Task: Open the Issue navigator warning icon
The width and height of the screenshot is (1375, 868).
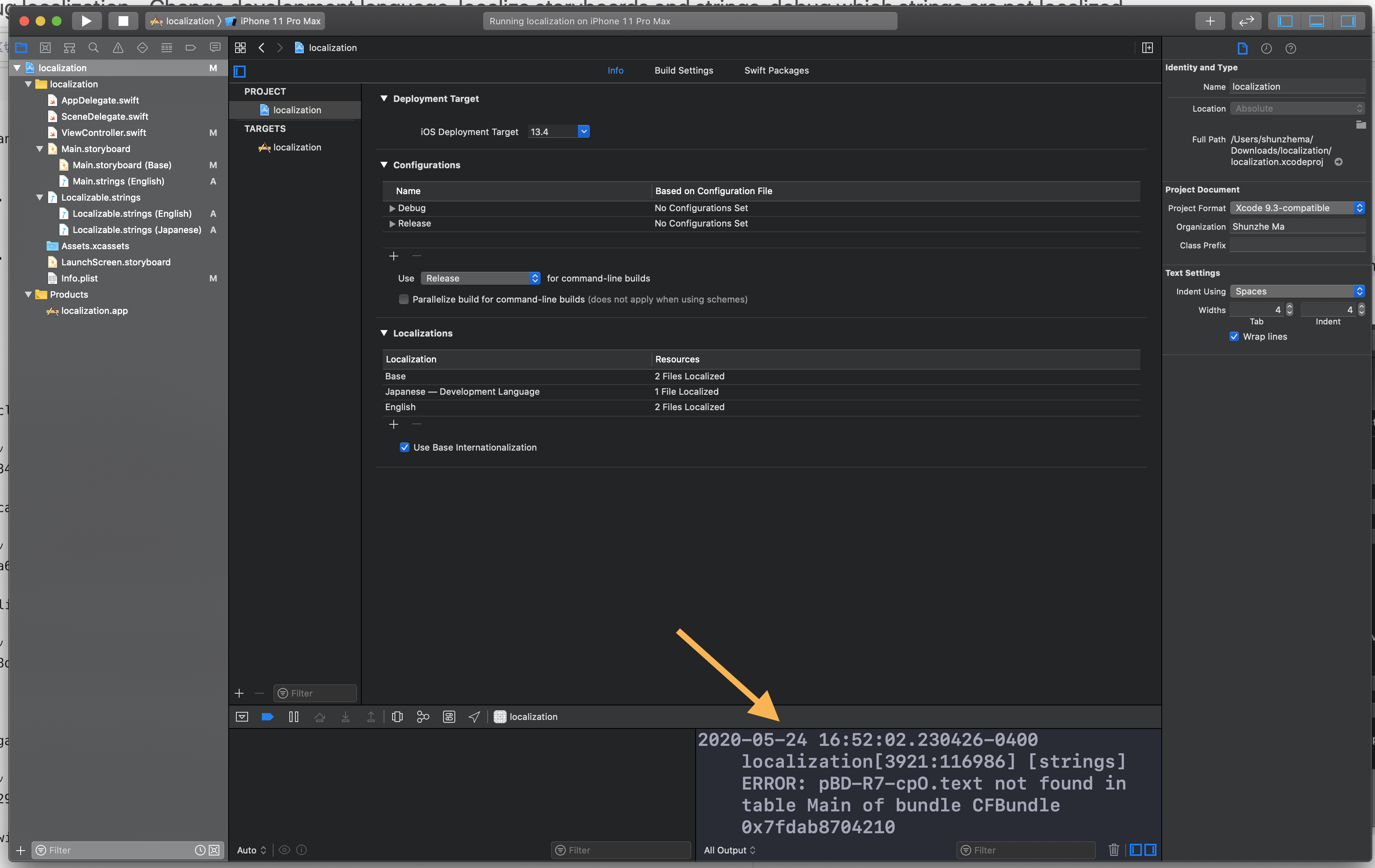Action: tap(118, 48)
